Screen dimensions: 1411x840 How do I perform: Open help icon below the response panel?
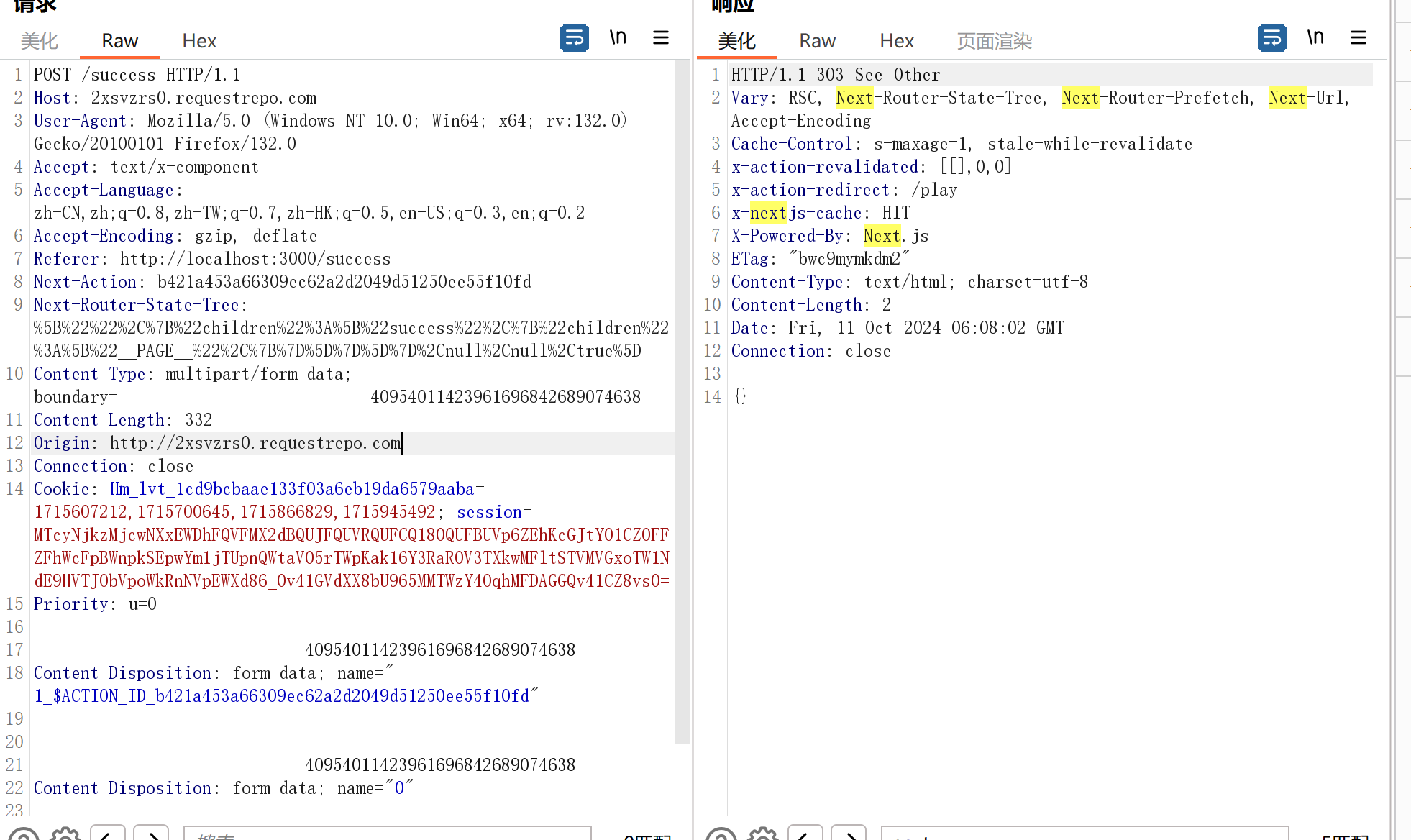(x=721, y=835)
